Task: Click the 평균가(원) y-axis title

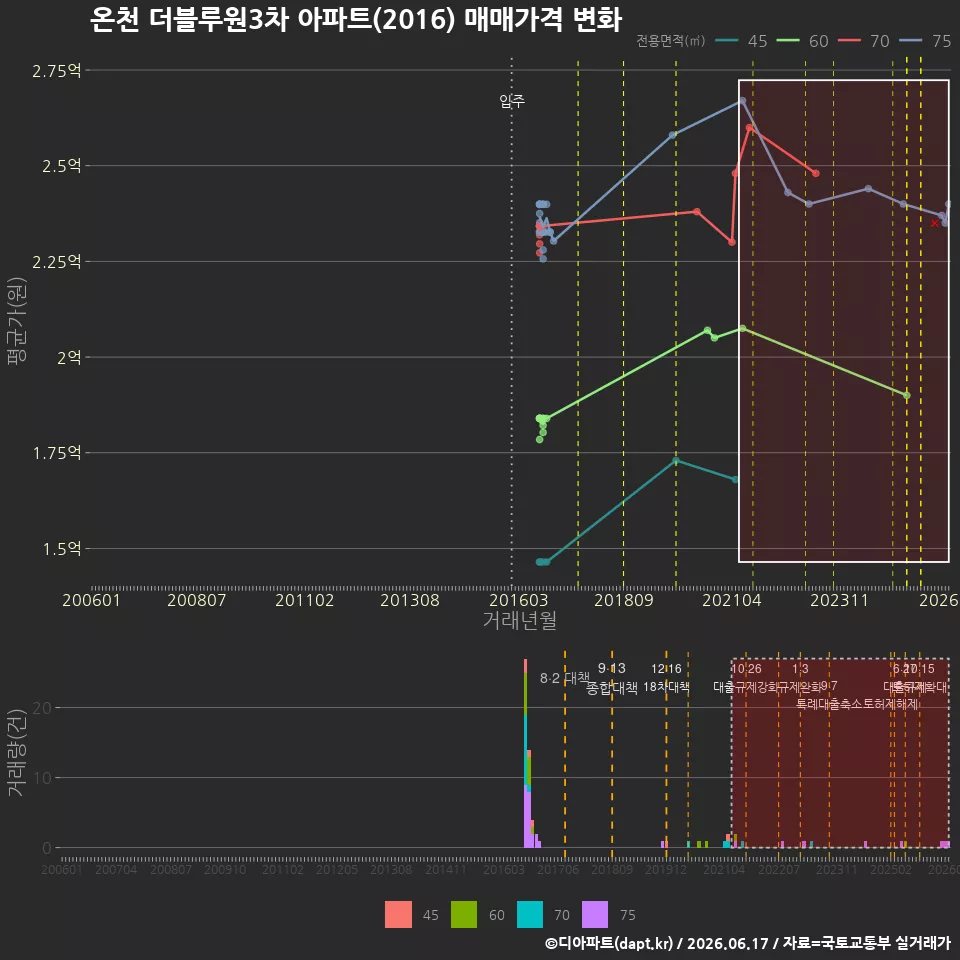Action: [x=16, y=321]
